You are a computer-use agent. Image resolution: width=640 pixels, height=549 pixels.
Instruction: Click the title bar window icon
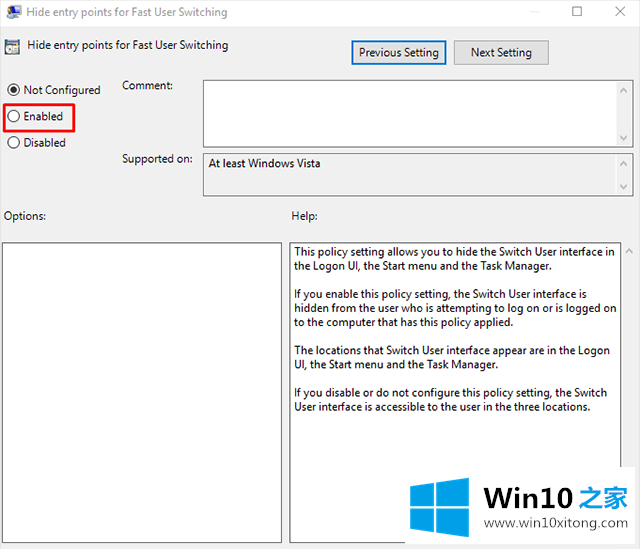click(13, 12)
